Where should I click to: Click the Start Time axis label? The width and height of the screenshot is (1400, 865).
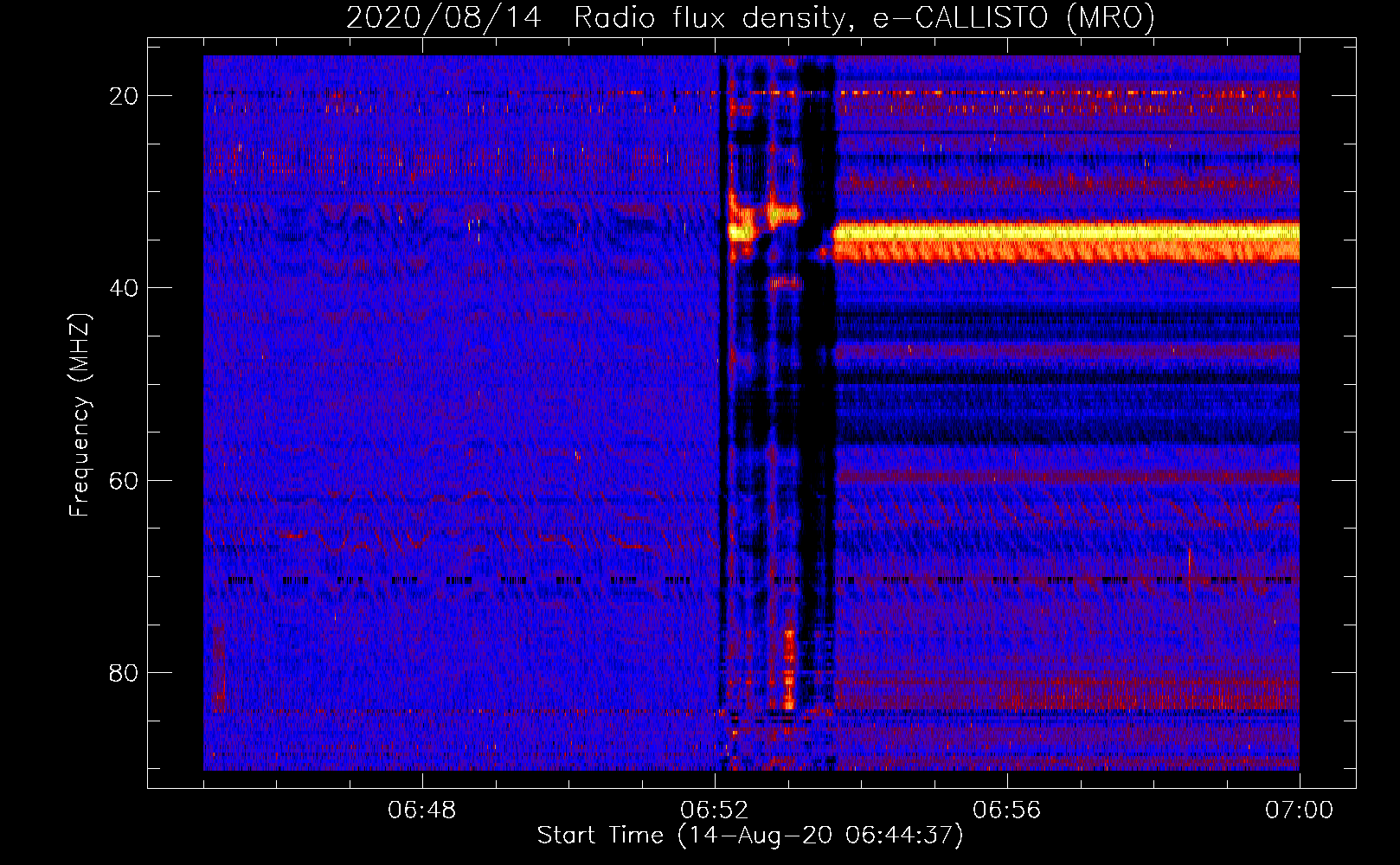[x=750, y=836]
